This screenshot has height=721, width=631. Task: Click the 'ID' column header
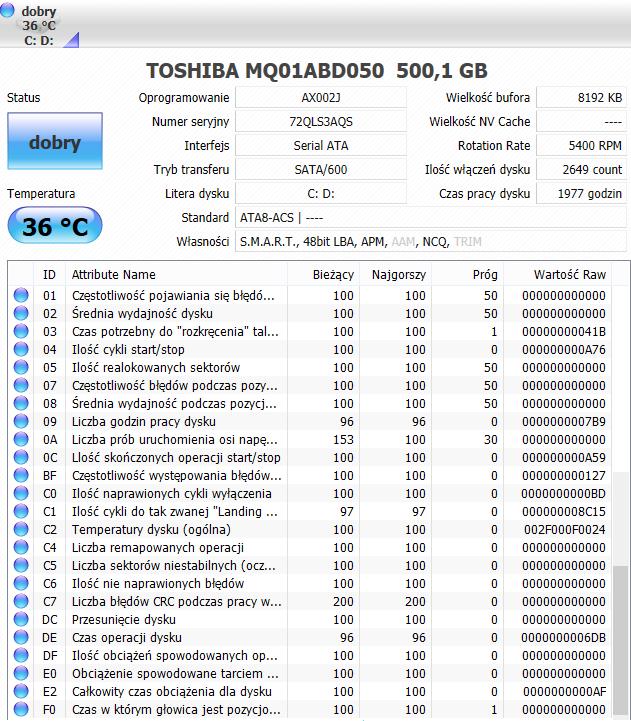(49, 275)
